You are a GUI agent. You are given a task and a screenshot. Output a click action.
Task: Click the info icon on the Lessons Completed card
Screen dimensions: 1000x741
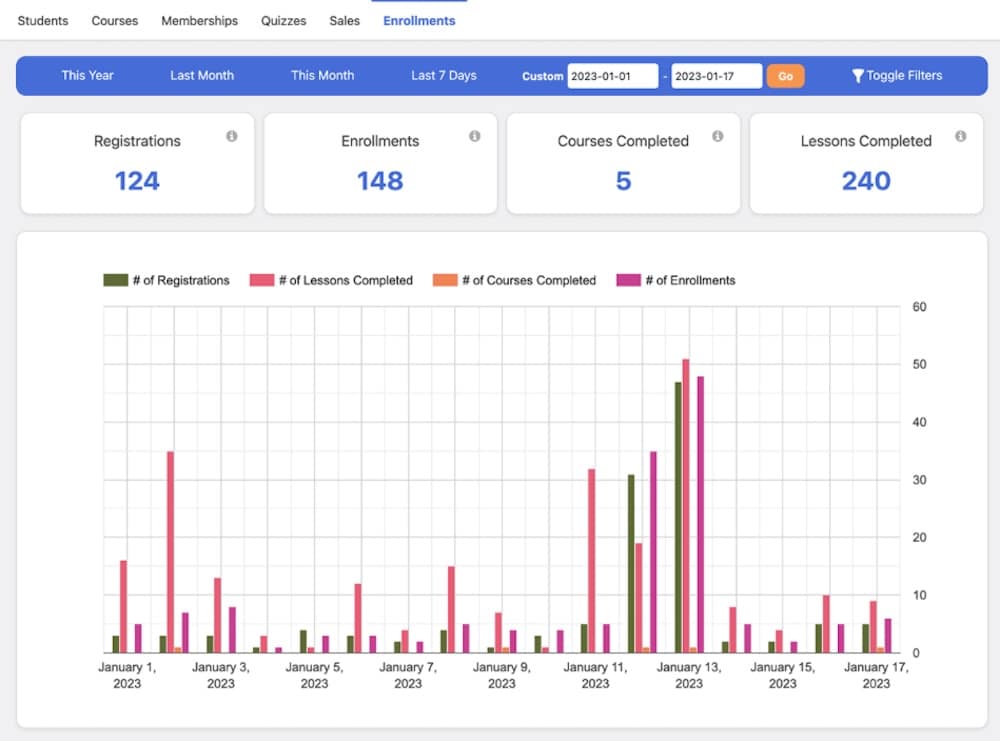coord(961,137)
